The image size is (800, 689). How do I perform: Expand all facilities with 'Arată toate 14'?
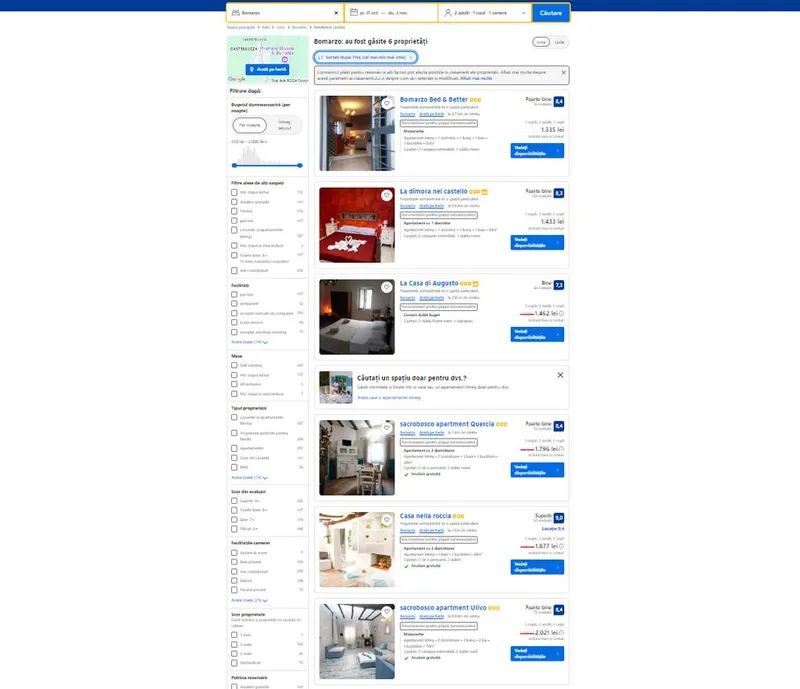[250, 342]
